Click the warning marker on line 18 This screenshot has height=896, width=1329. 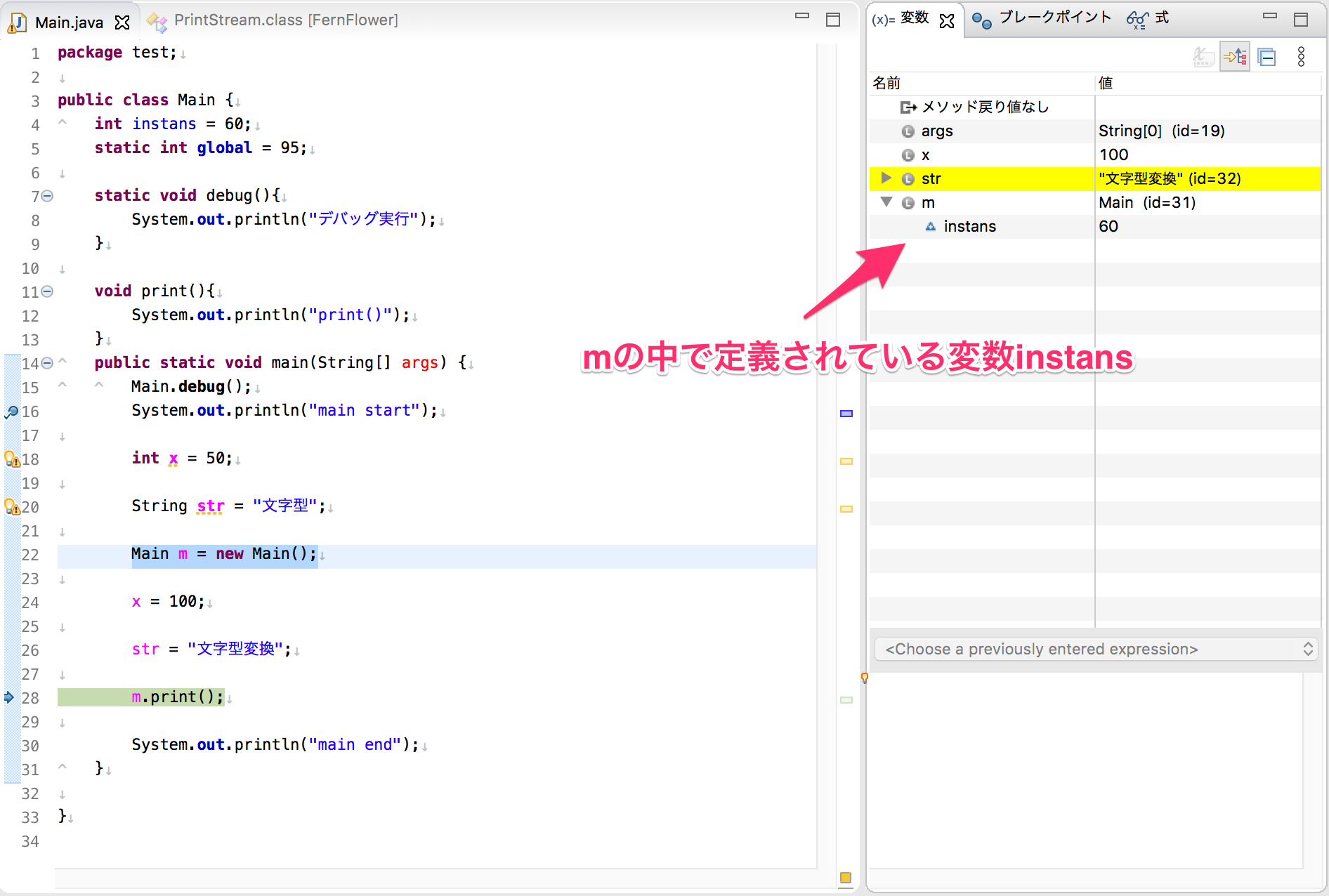point(12,459)
